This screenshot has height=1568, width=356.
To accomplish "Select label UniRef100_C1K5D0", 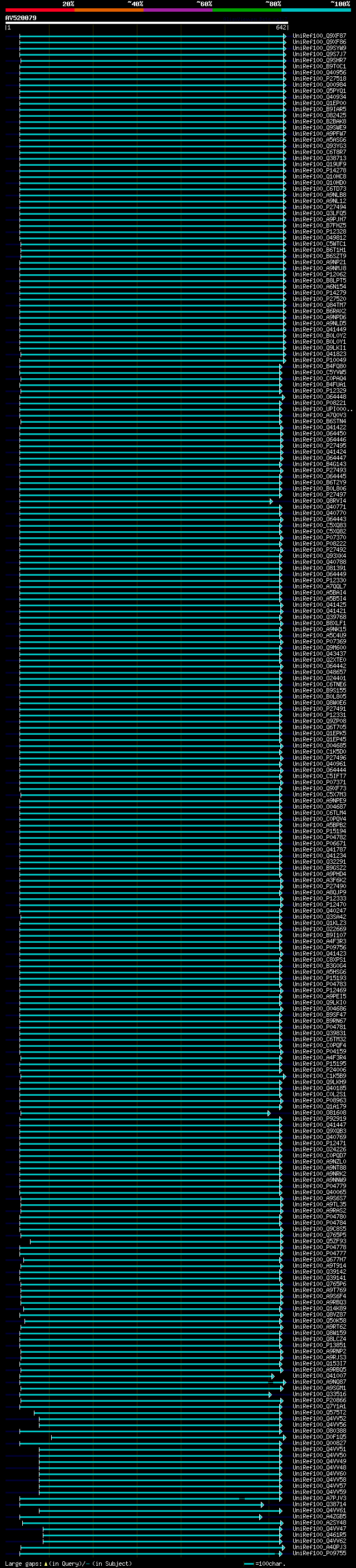I will pyautogui.click(x=319, y=752).
